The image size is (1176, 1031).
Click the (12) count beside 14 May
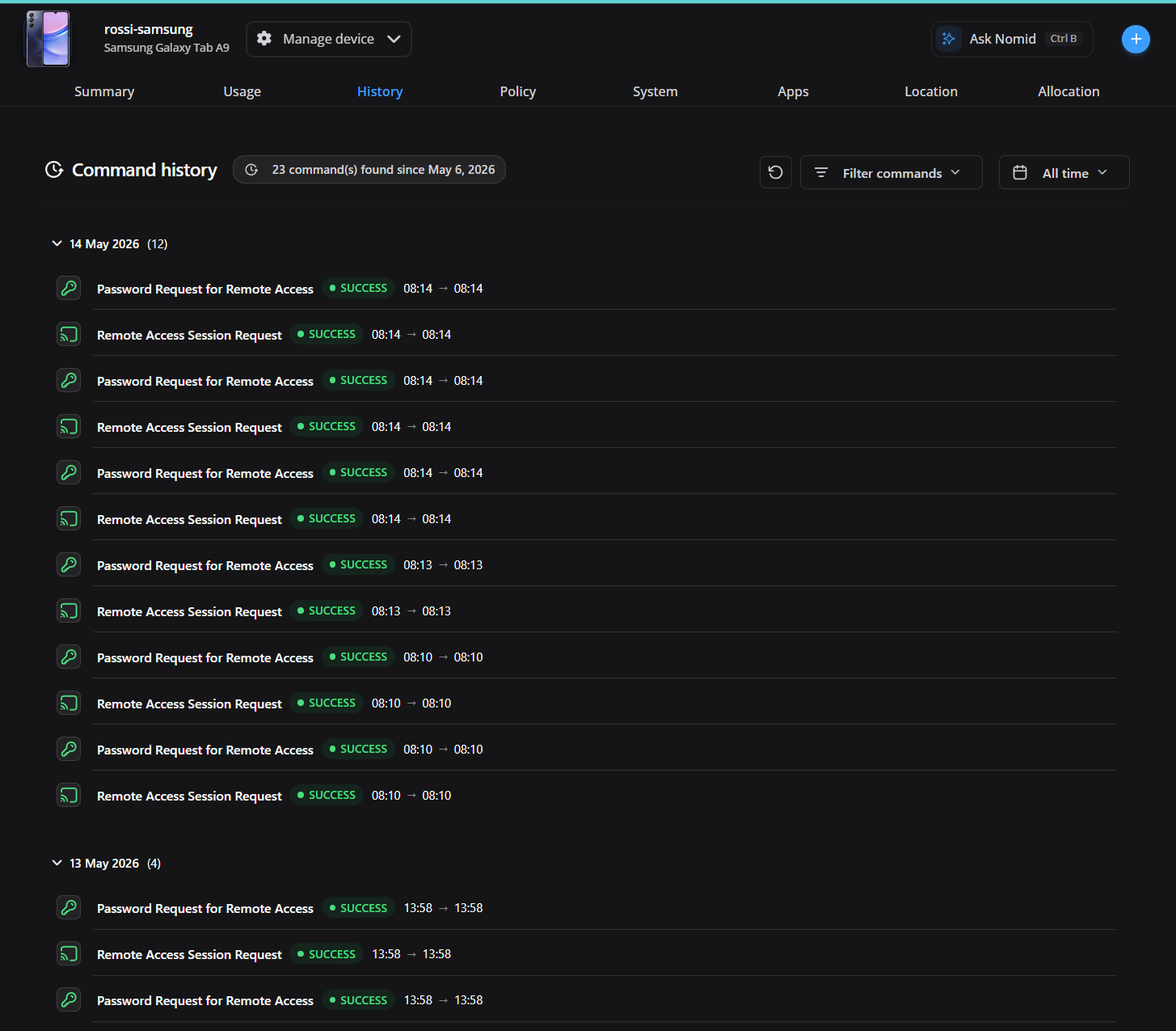158,243
